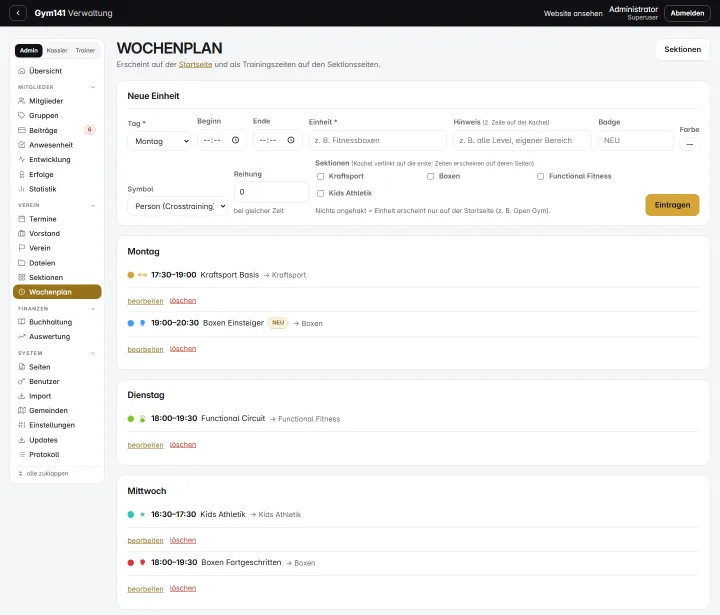The height and width of the screenshot is (615, 720).
Task: Follow the Startseite link
Action: coord(196,64)
